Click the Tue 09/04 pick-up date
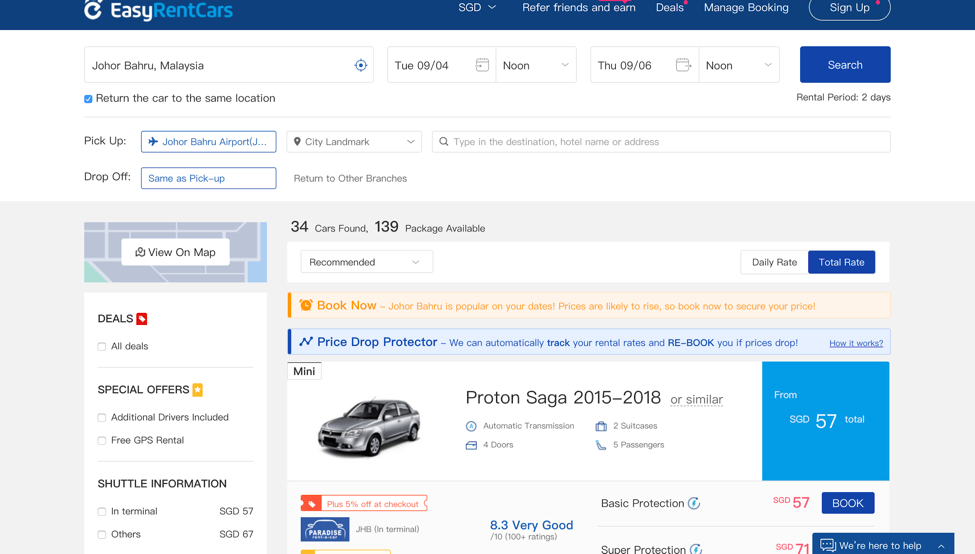 click(x=421, y=65)
